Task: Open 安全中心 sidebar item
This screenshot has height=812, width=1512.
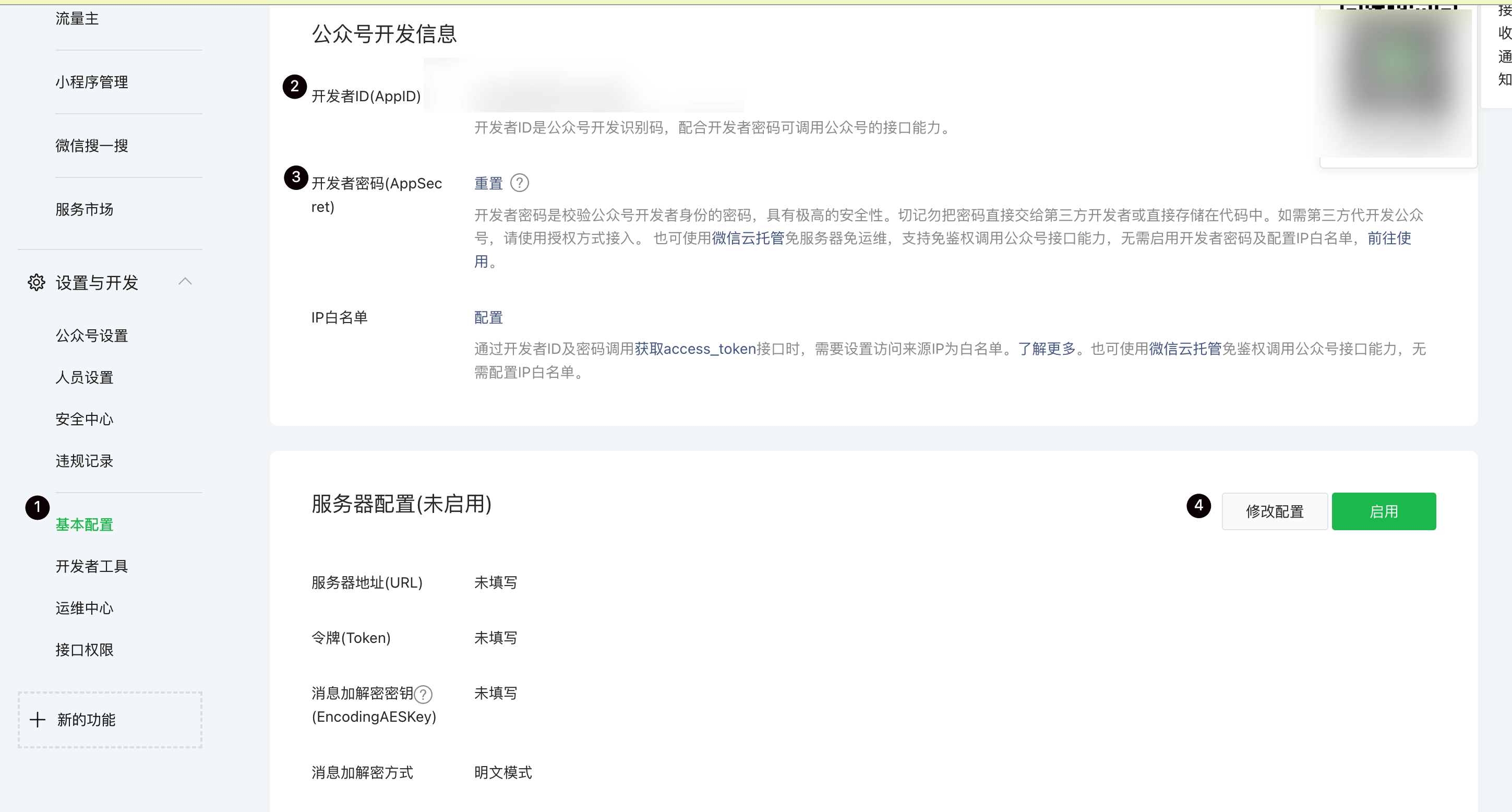Action: pyautogui.click(x=84, y=419)
